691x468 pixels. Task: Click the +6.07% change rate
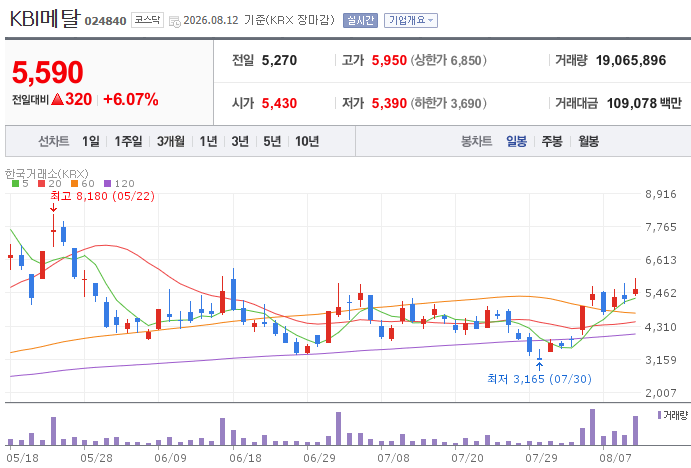pyautogui.click(x=130, y=100)
